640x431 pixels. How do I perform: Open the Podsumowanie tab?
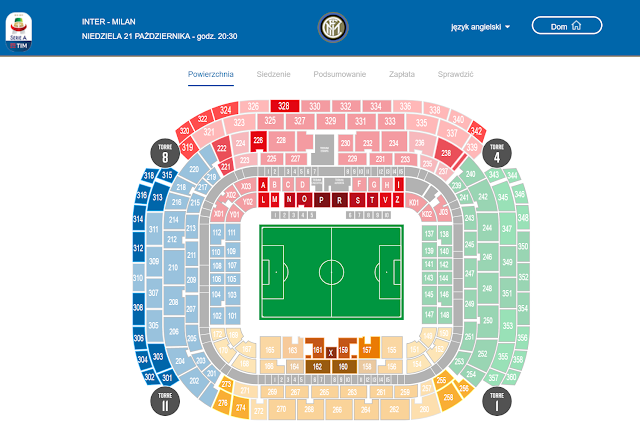pos(340,74)
